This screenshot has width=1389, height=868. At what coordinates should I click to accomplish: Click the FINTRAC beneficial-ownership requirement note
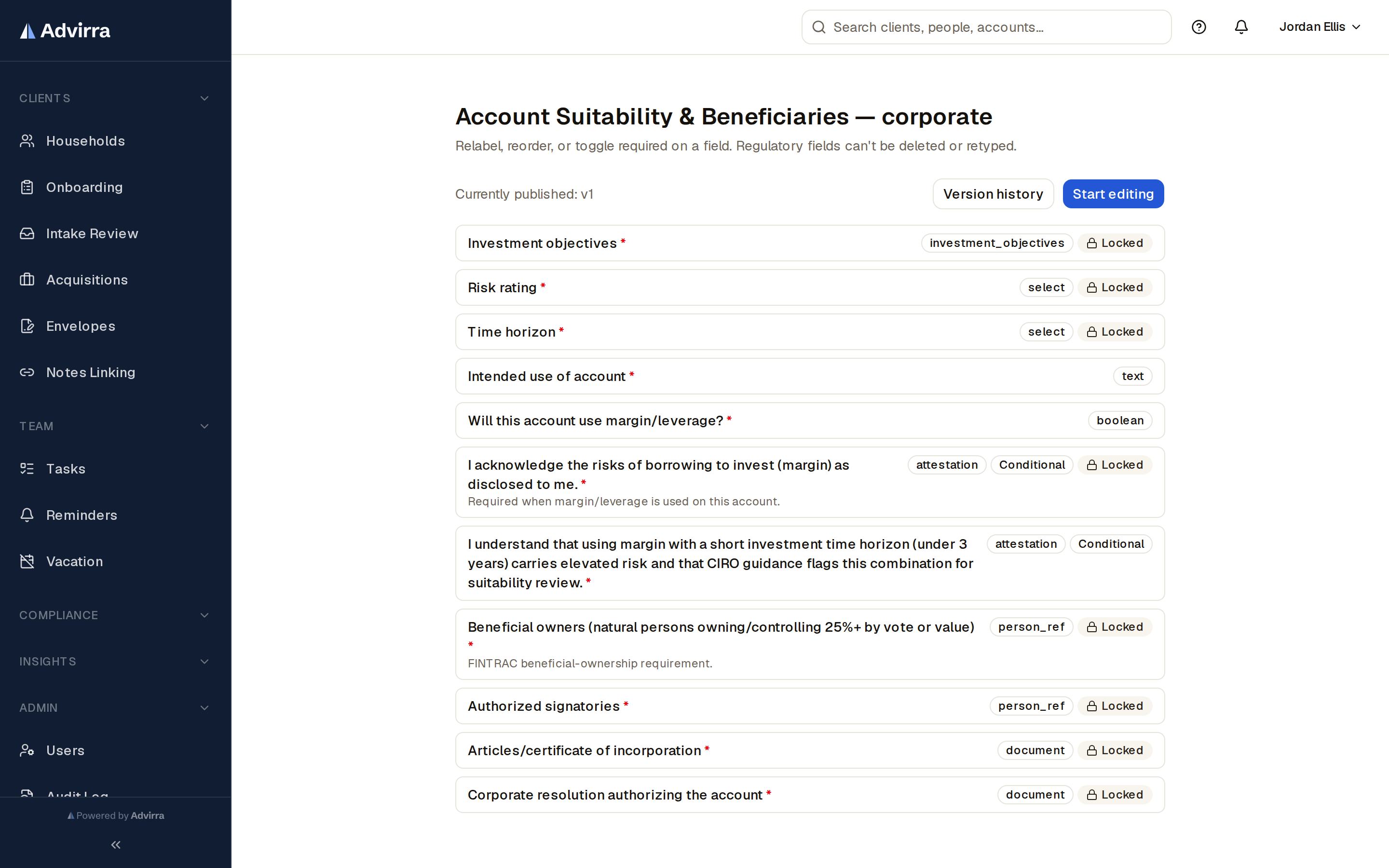(590, 663)
